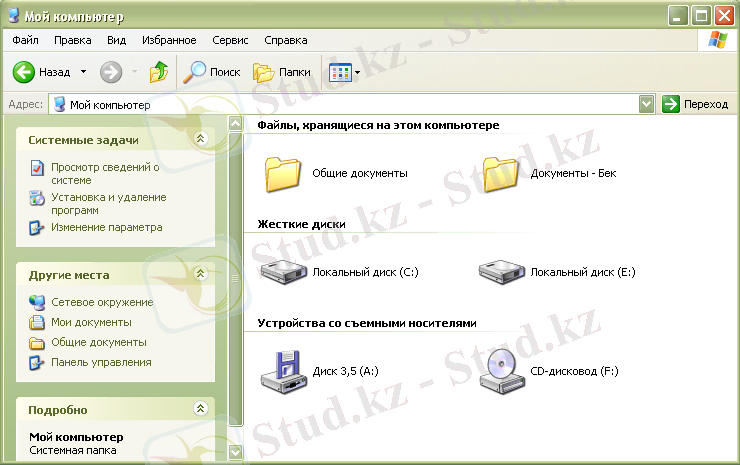
Task: Open Поиск search magnifier button
Action: [x=211, y=72]
